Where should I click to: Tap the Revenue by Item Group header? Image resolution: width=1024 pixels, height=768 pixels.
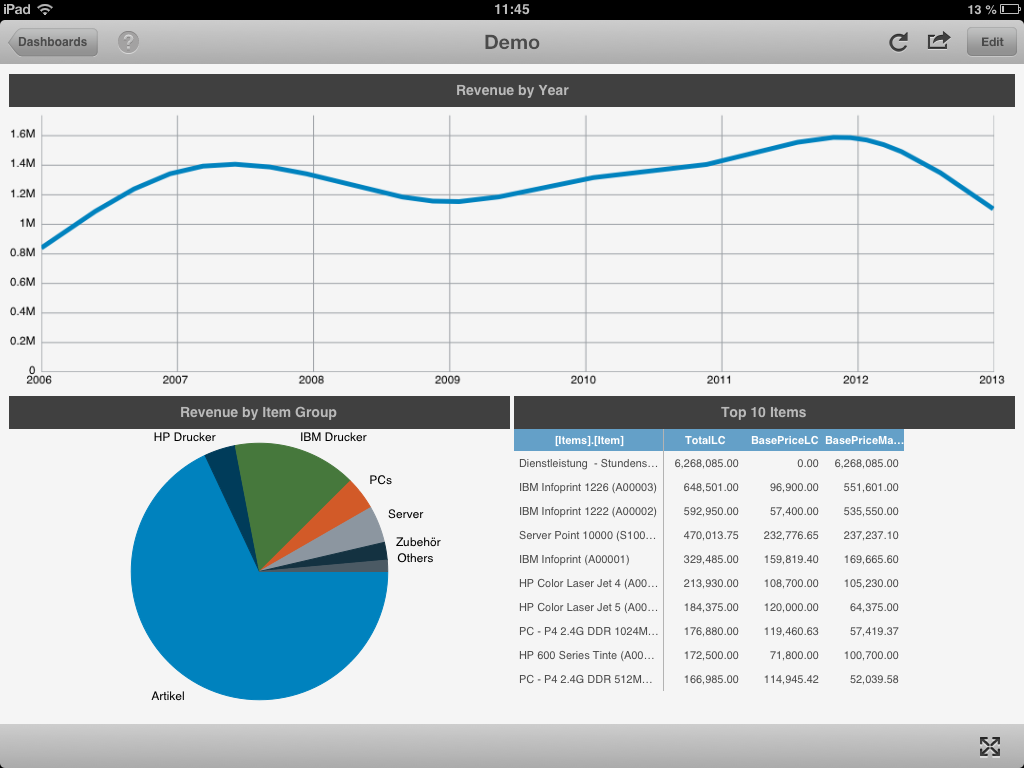pyautogui.click(x=259, y=412)
